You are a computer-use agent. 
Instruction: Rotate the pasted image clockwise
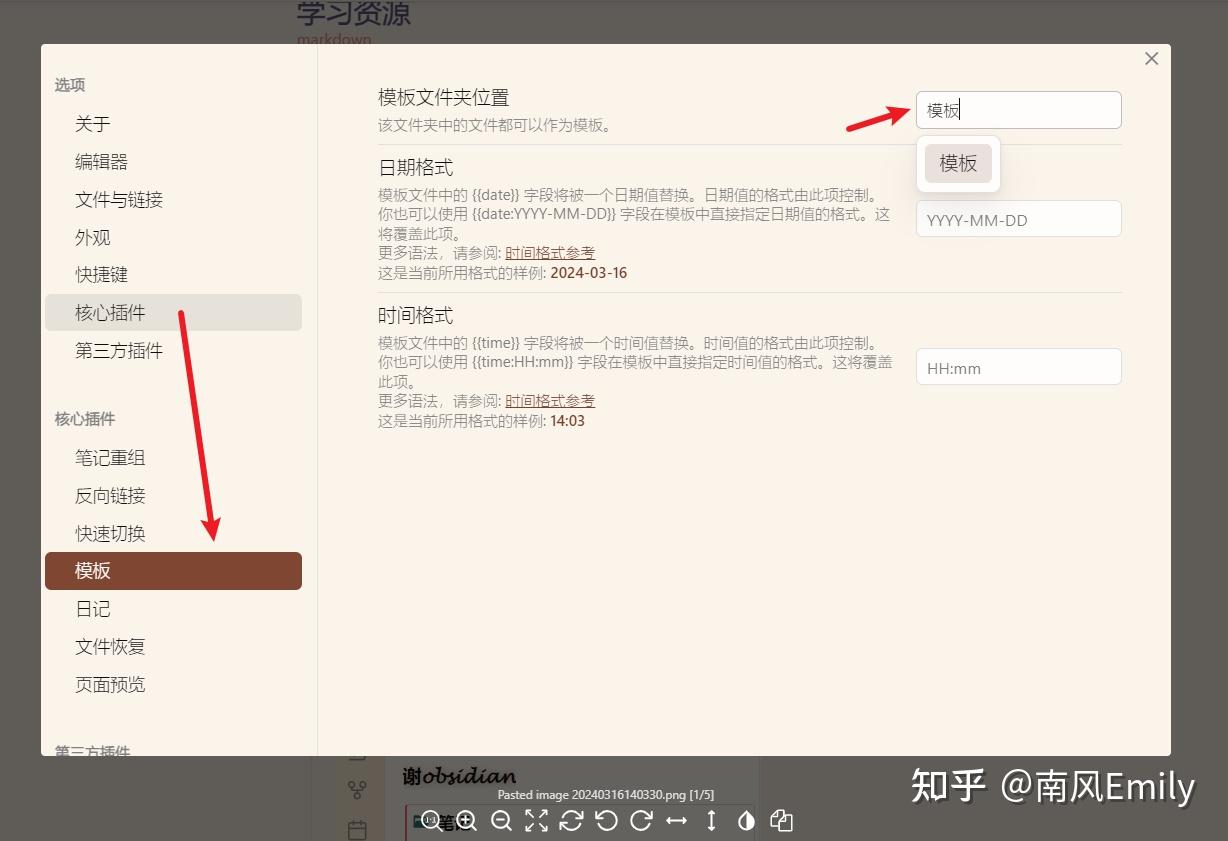coord(641,822)
